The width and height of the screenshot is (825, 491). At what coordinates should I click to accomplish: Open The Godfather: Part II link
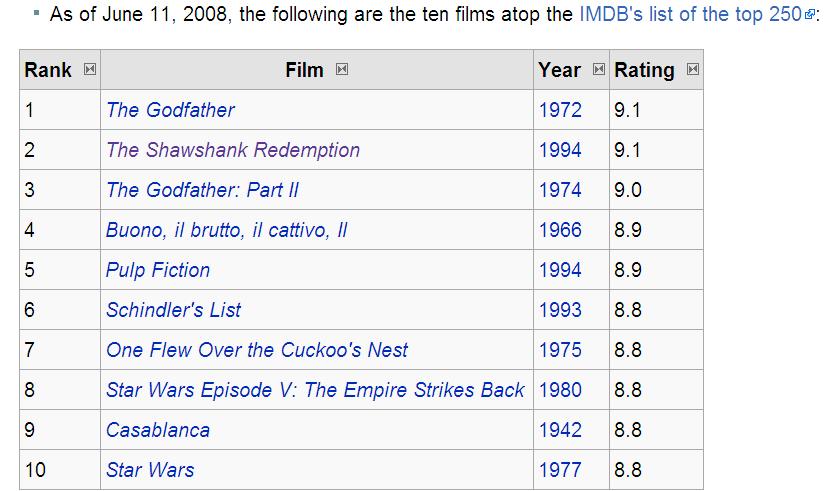coord(203,189)
